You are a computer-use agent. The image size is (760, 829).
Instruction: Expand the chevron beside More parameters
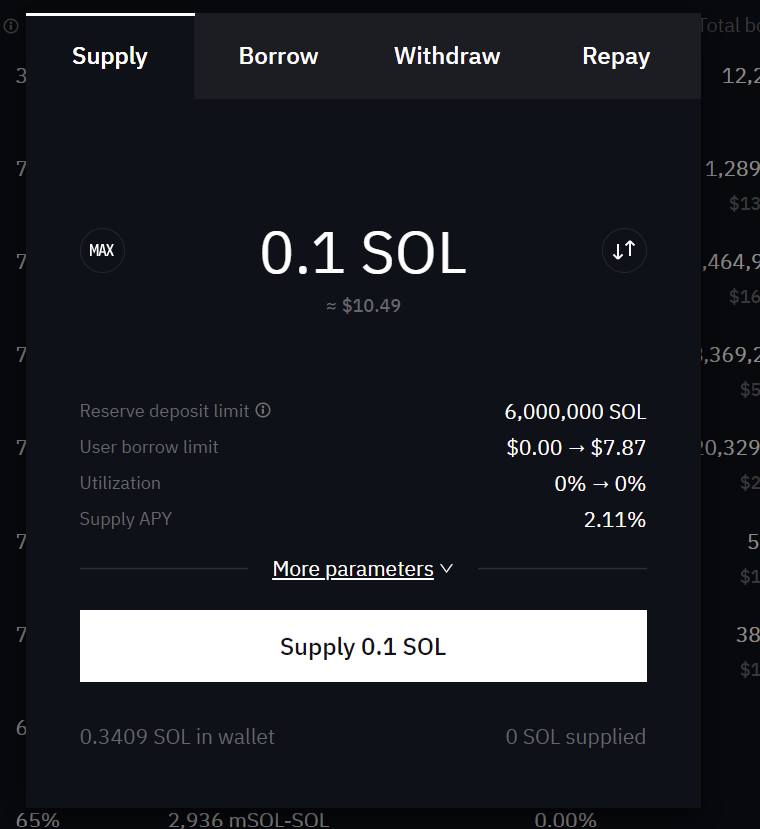(x=447, y=569)
